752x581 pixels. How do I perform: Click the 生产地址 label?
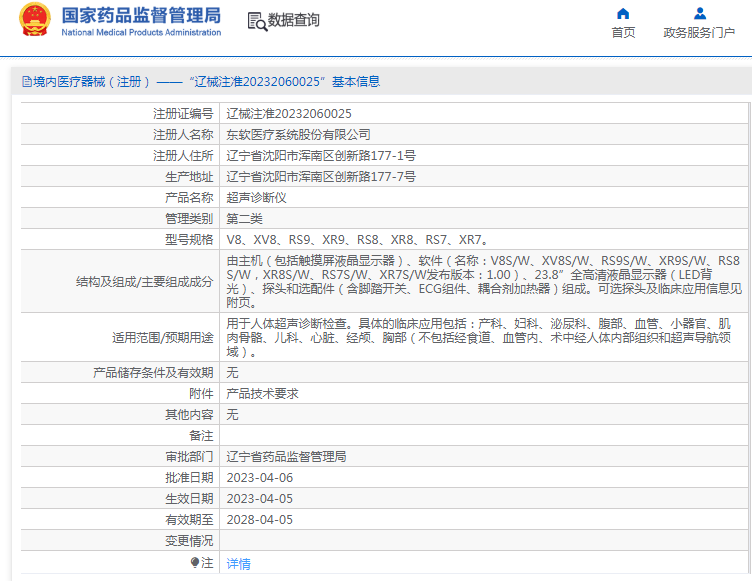coord(189,177)
